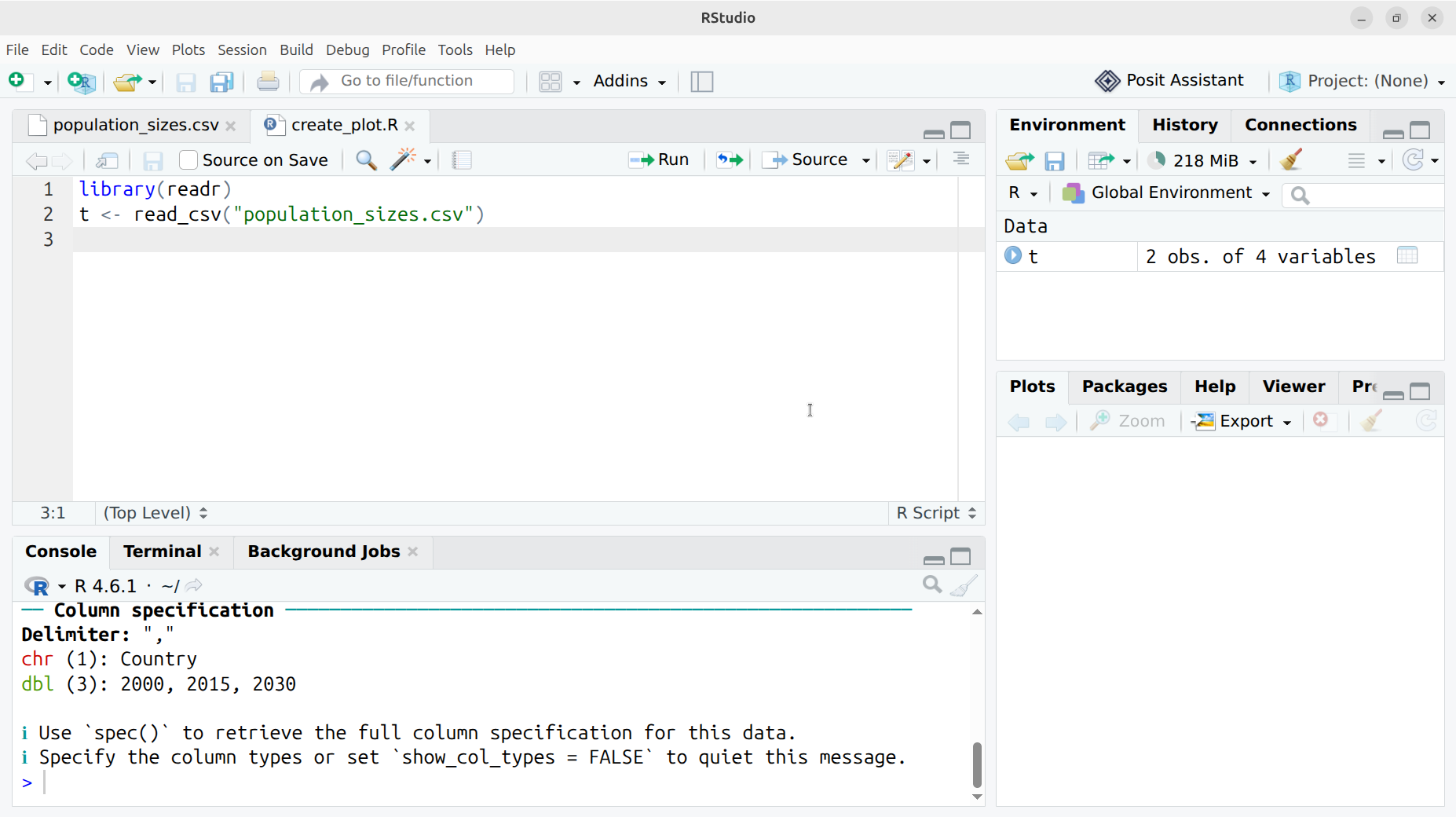This screenshot has width=1456, height=817.
Task: Show document outline icon in the editor
Action: 961,159
